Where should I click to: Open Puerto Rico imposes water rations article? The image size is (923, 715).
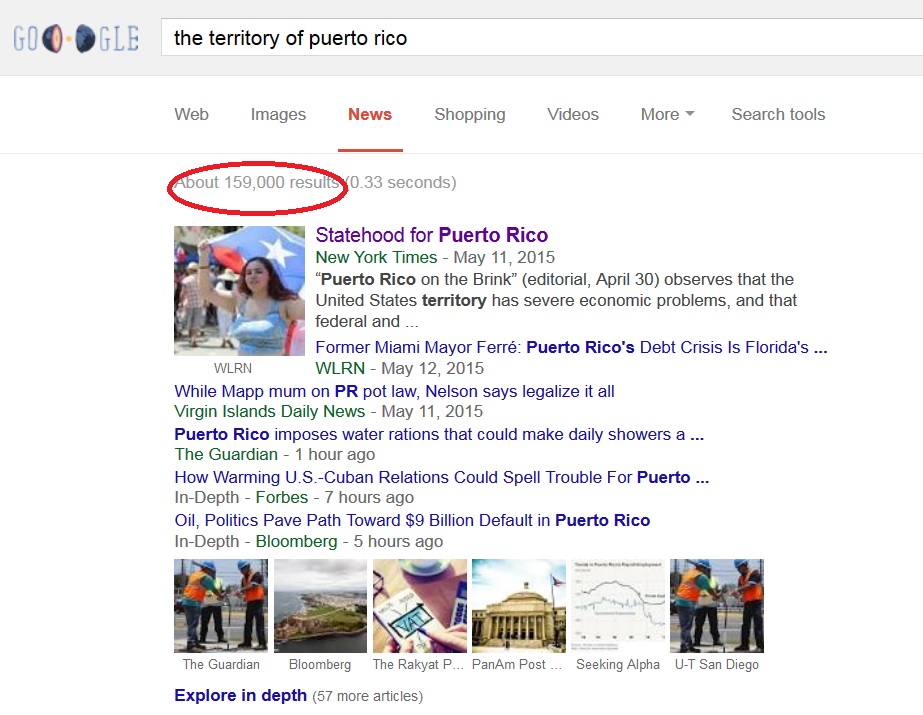pyautogui.click(x=439, y=434)
